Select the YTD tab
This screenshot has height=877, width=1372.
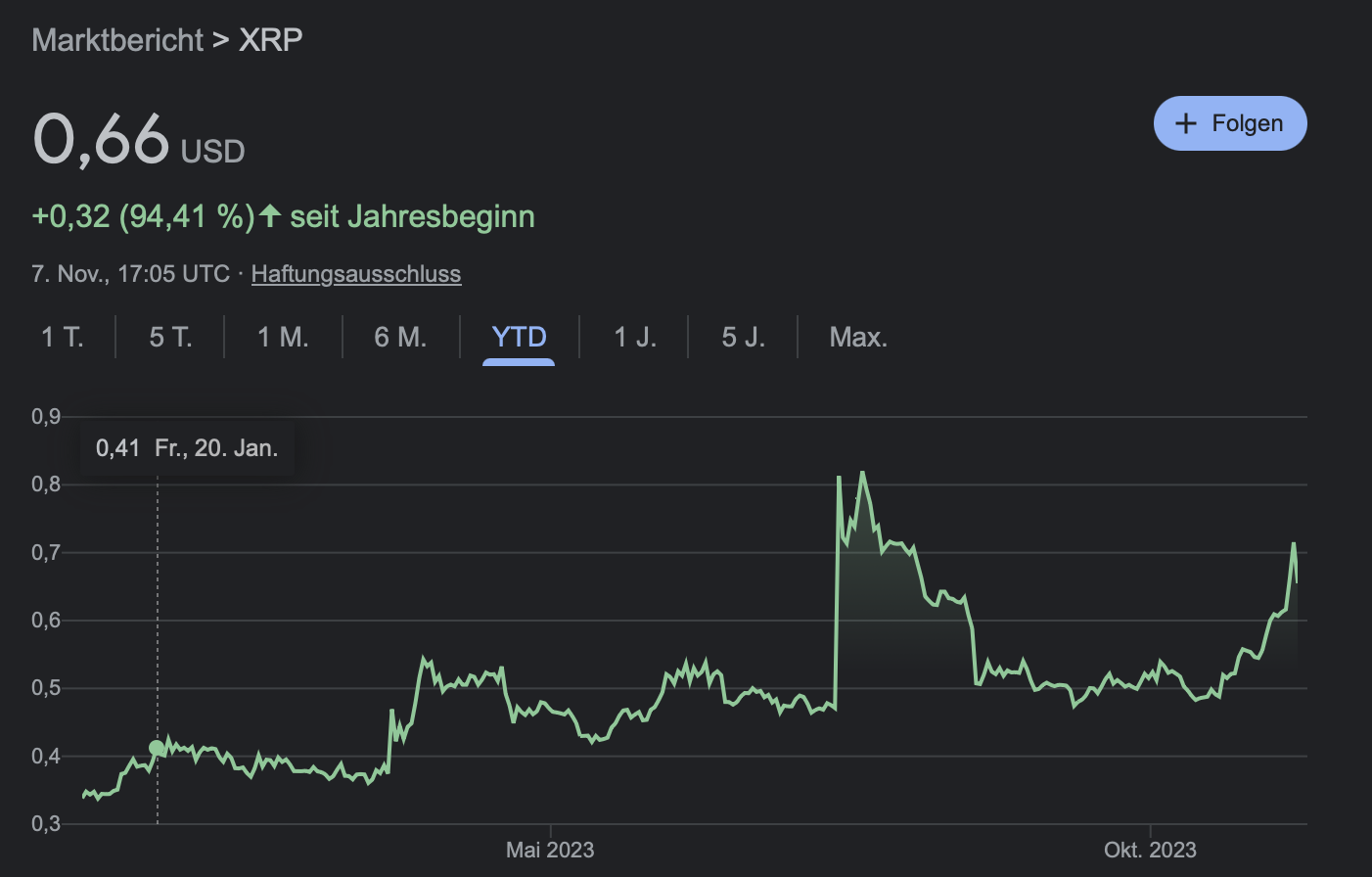(x=519, y=338)
